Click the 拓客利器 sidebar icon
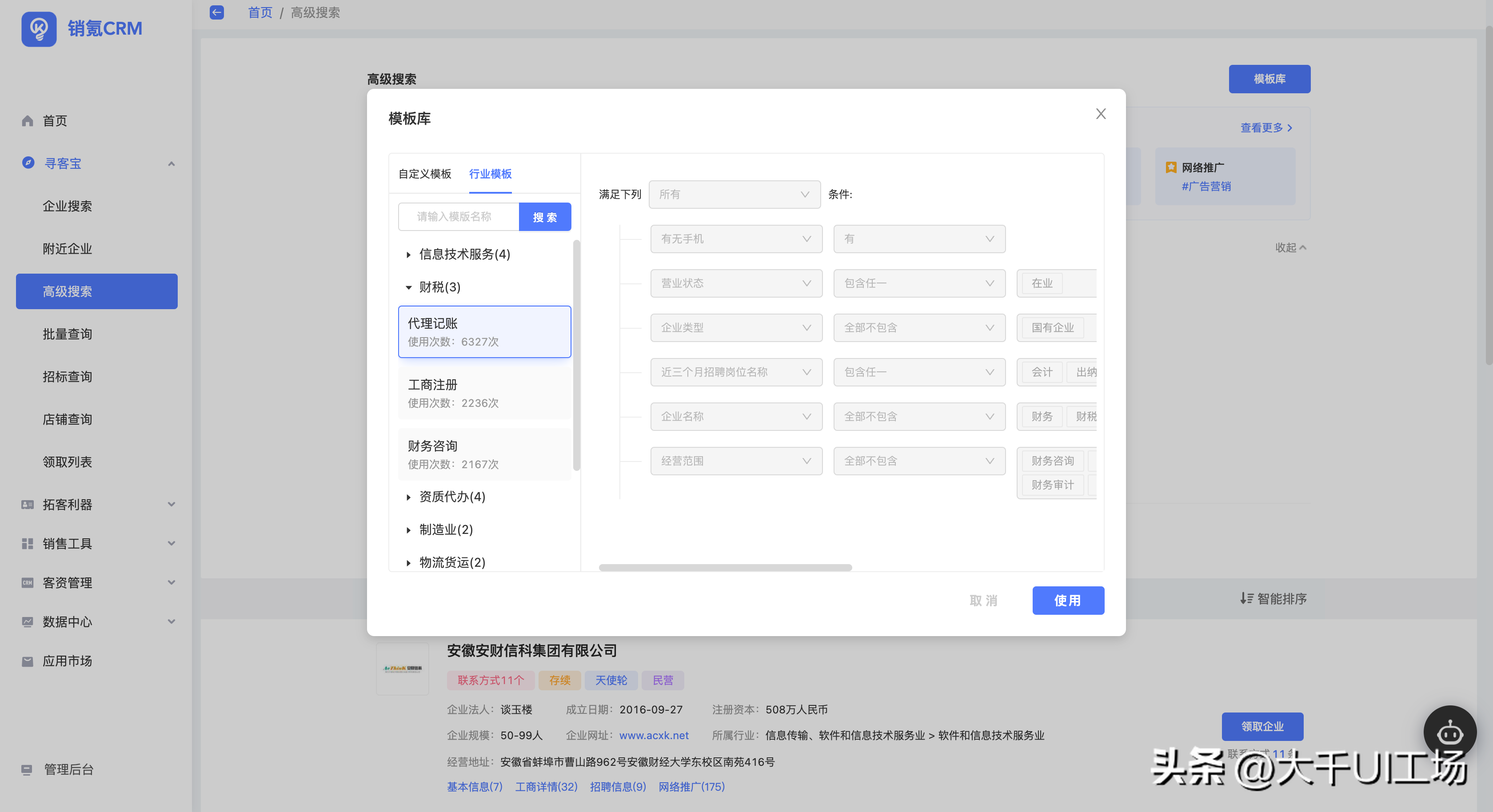 point(27,504)
